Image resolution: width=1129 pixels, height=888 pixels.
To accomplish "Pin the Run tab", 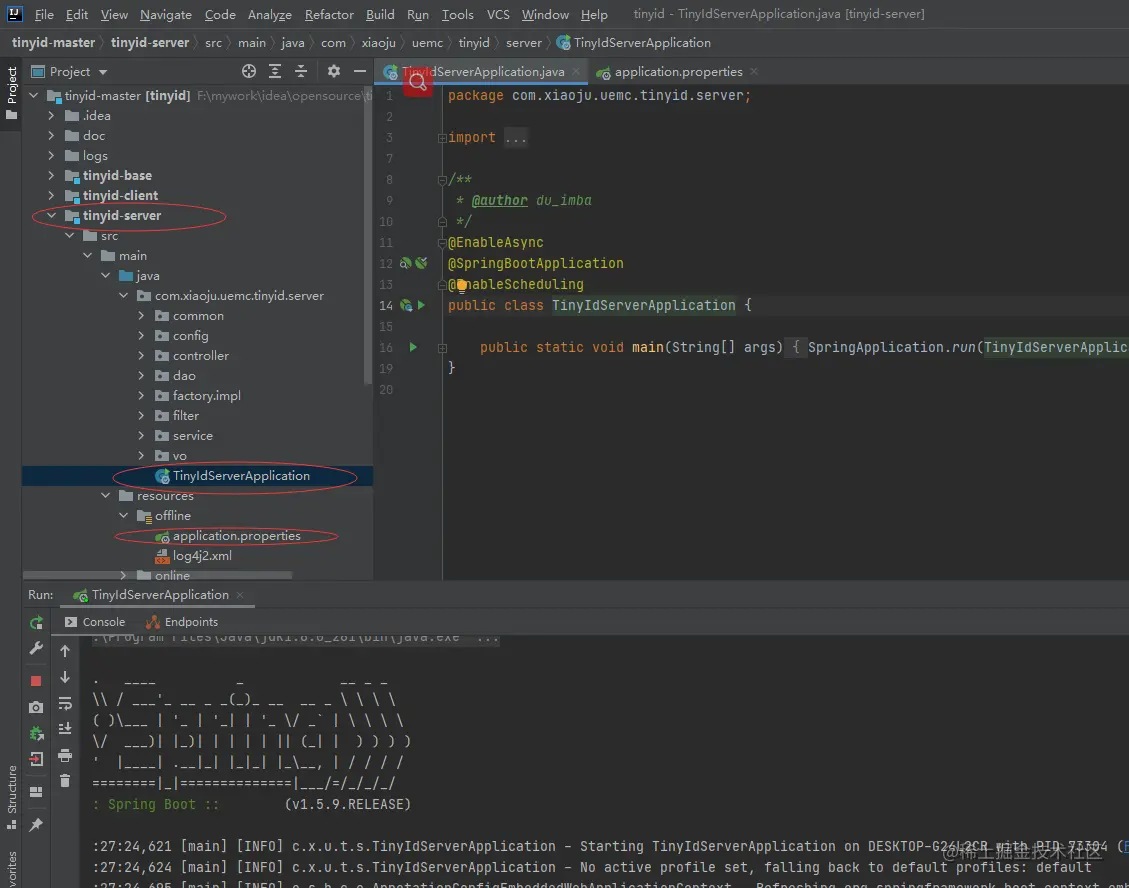I will tap(36, 825).
